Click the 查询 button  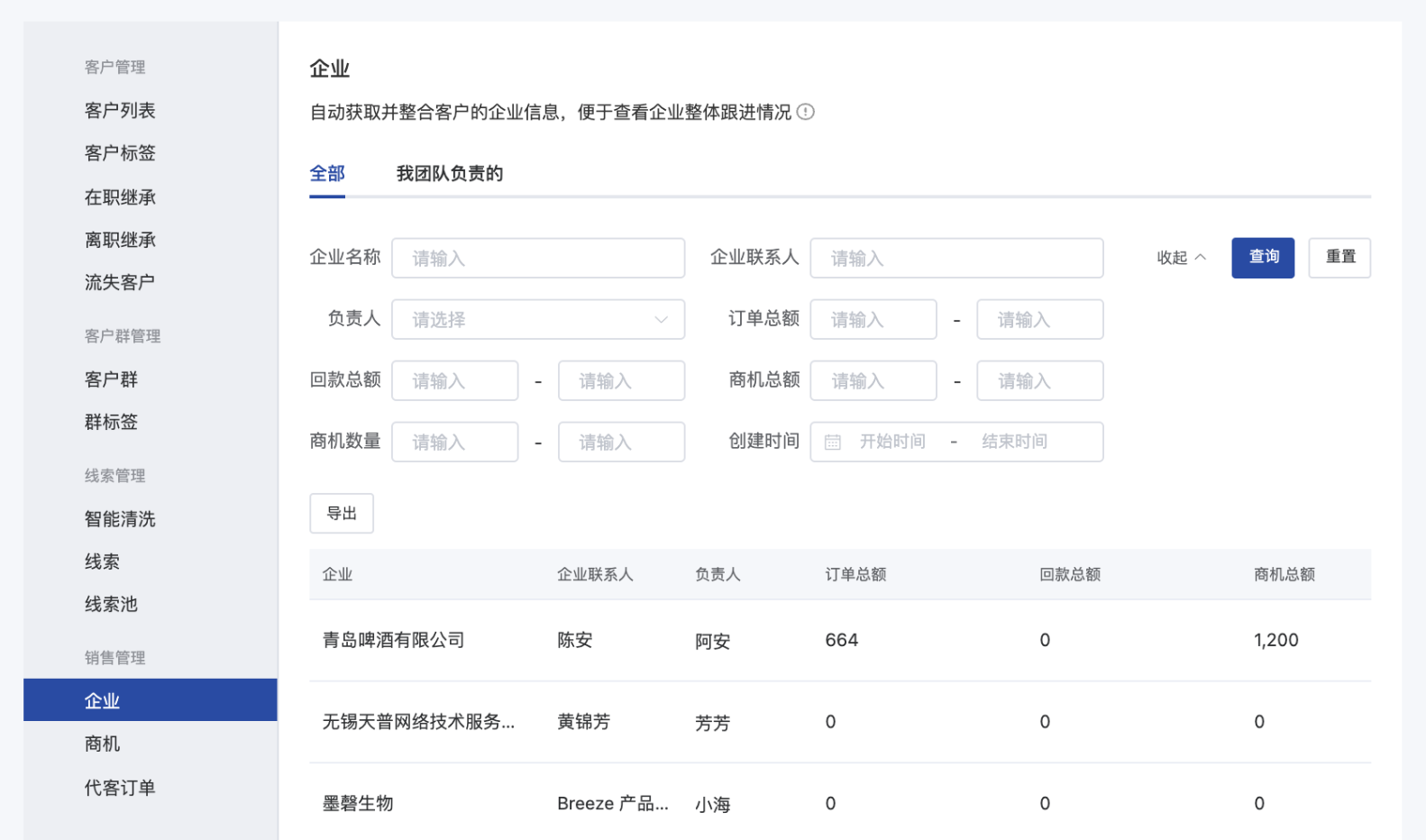click(1263, 258)
